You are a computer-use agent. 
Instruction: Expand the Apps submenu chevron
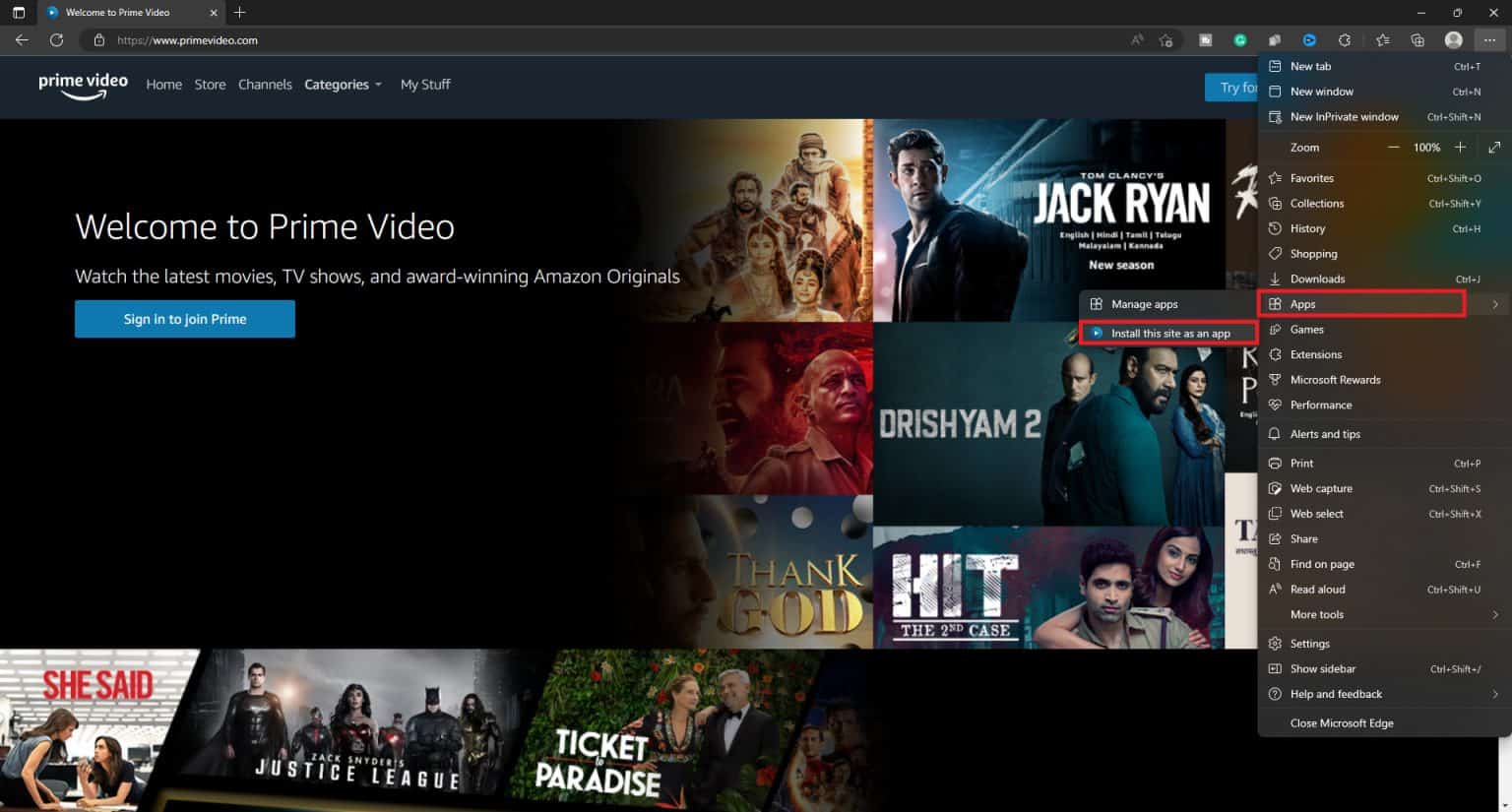[x=1495, y=304]
